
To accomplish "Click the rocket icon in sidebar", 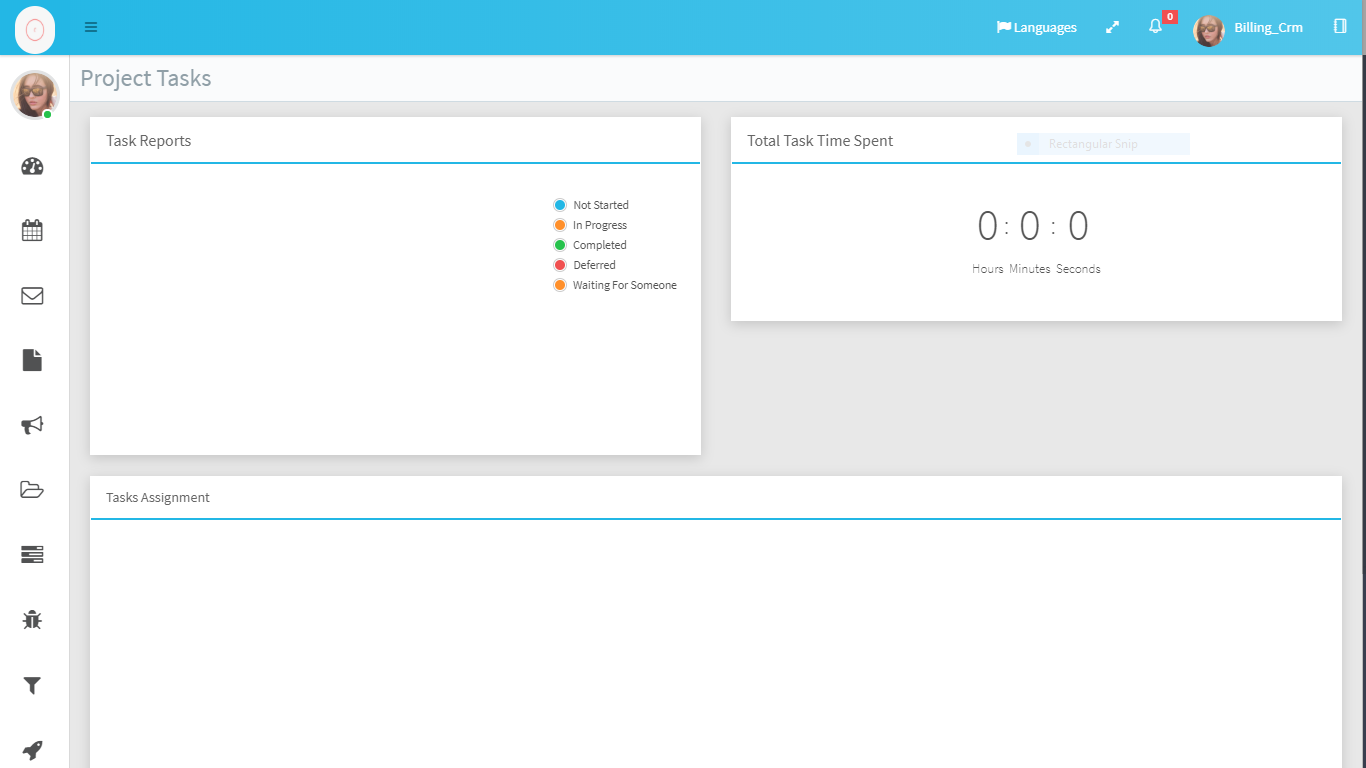I will click(x=32, y=750).
